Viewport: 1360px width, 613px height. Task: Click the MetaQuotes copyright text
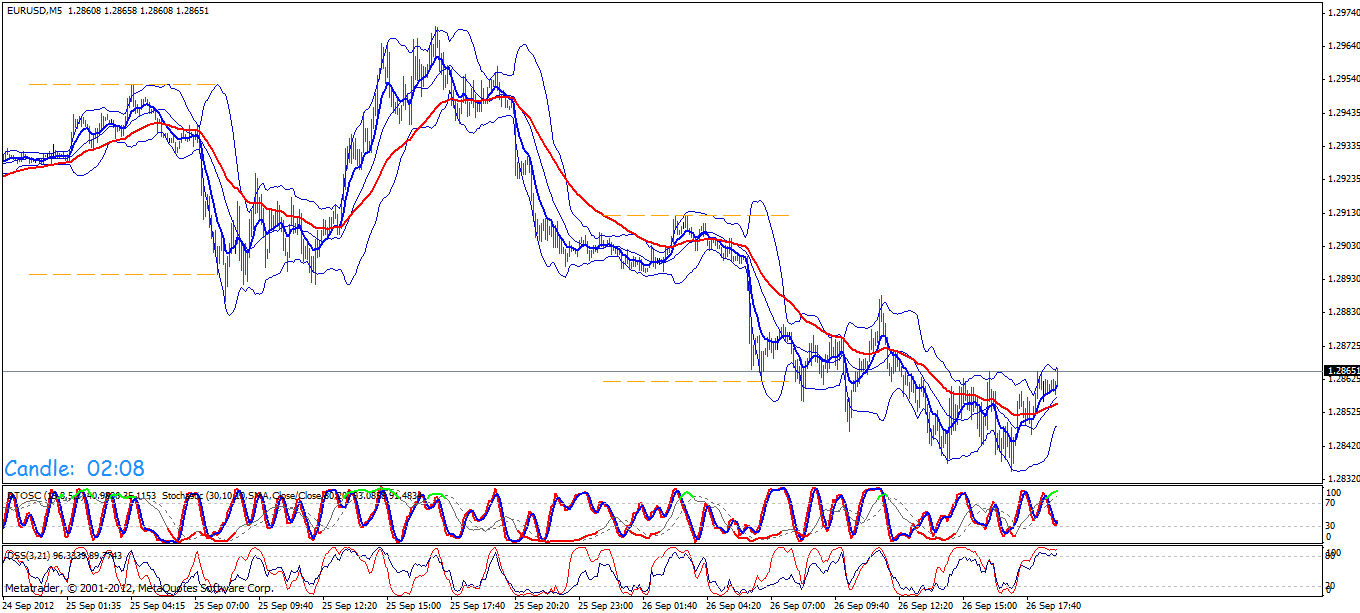(135, 590)
